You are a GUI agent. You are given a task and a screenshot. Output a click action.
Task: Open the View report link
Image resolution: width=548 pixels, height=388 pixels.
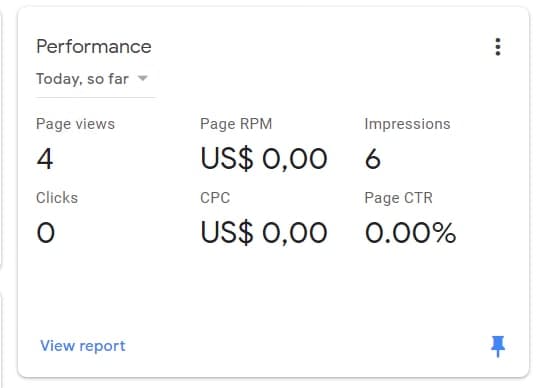[83, 346]
